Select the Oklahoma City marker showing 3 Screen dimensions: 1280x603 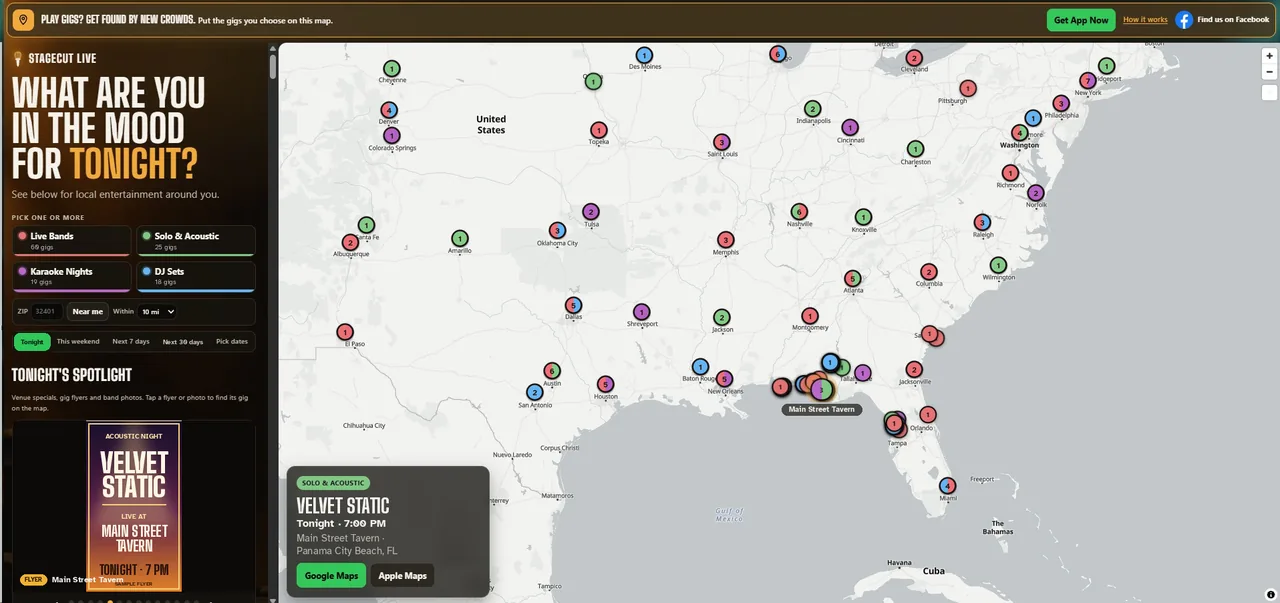[x=557, y=231]
